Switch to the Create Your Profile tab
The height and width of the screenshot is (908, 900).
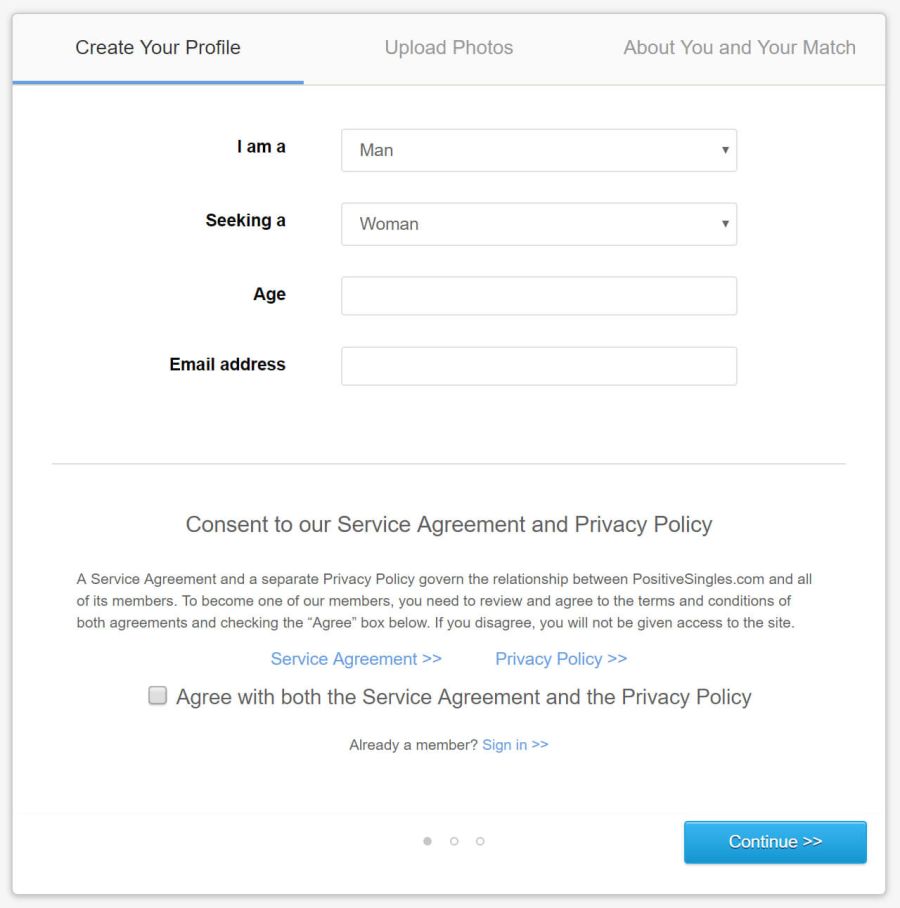158,47
